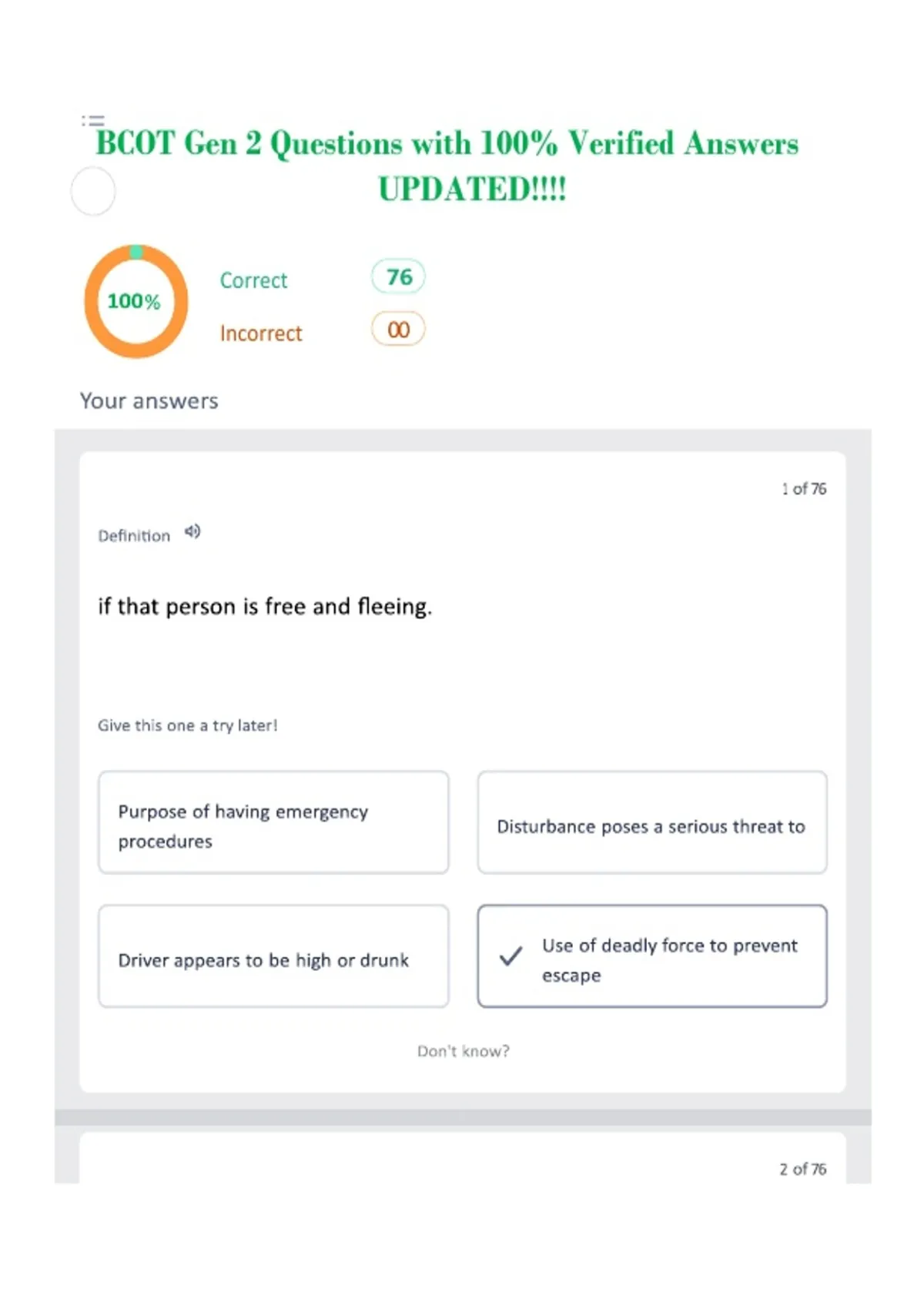This screenshot has width=924, height=1309.
Task: Select 'Use of deadly force to prevent escape'
Action: [652, 956]
